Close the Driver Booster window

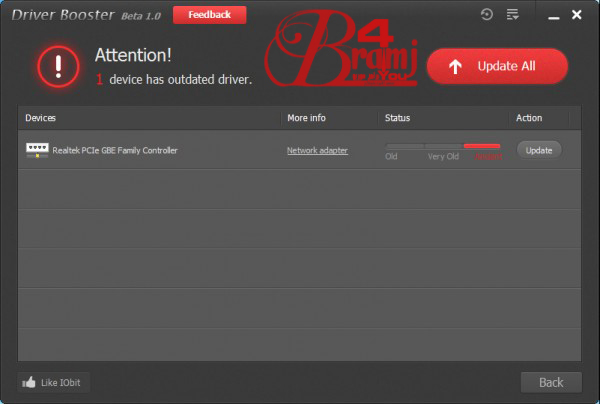576,15
